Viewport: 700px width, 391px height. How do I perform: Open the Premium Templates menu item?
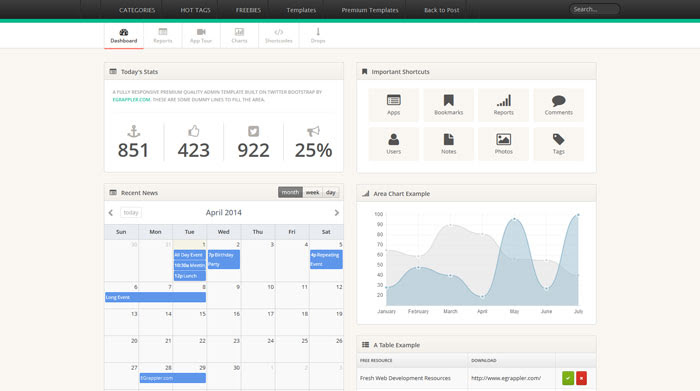(x=370, y=10)
